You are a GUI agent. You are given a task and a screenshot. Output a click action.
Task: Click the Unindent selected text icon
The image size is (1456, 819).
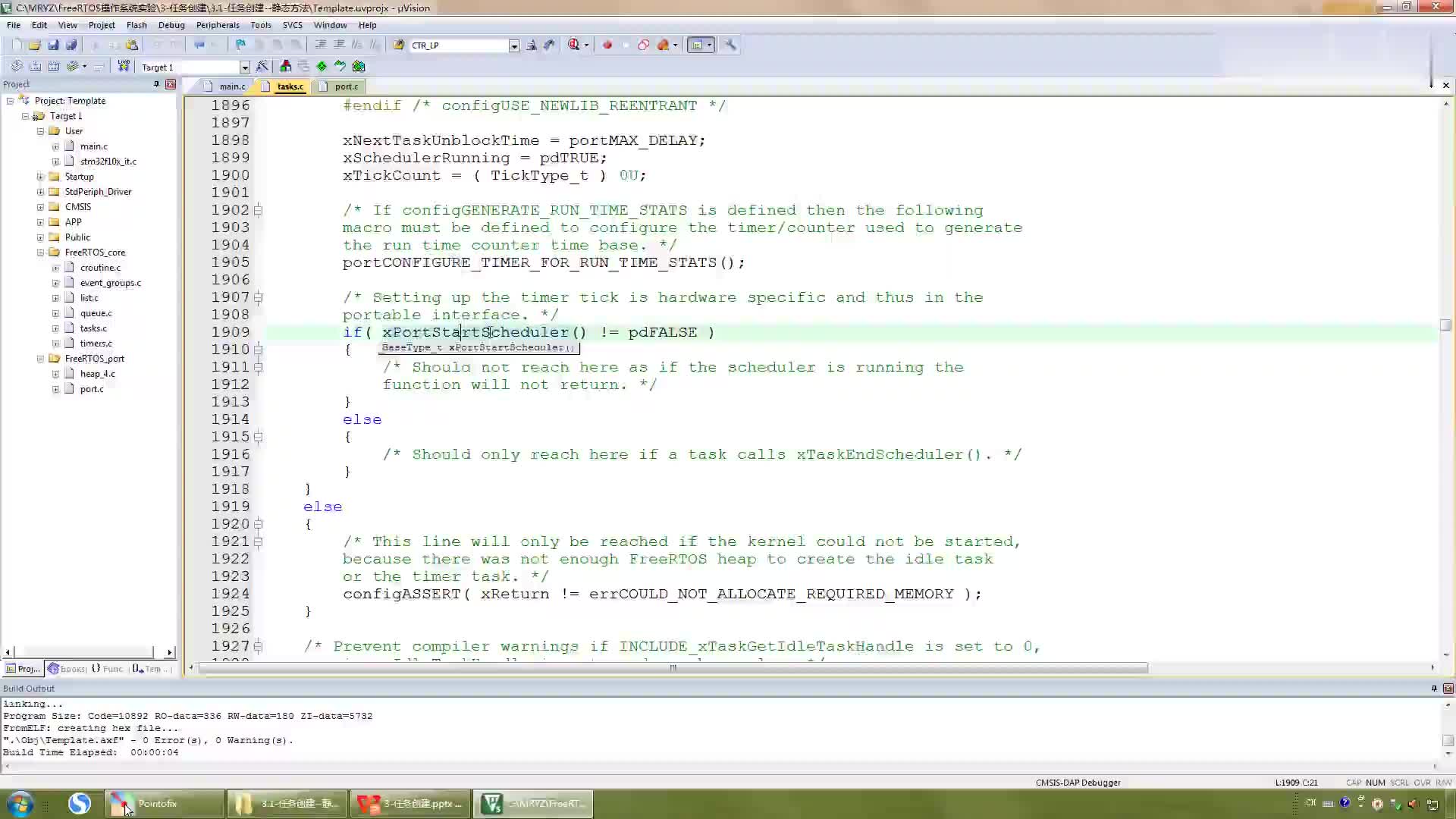pyautogui.click(x=338, y=45)
